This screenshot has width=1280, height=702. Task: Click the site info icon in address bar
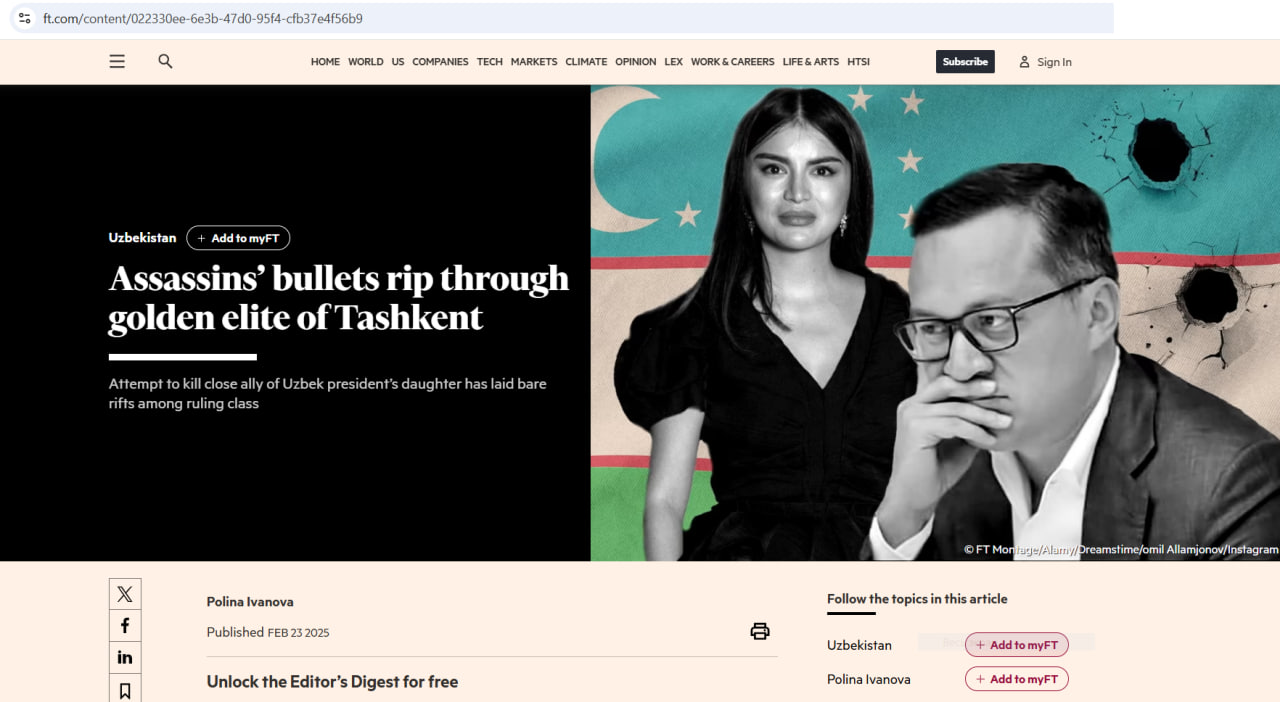pyautogui.click(x=25, y=18)
